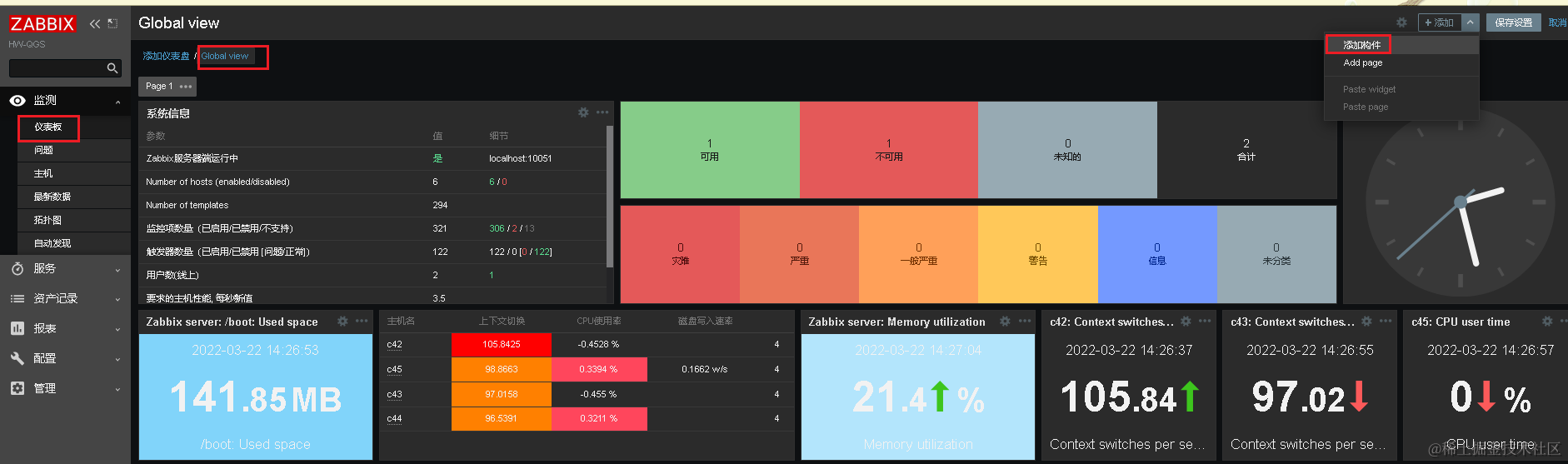Click the green 可用 host availability tile

pyautogui.click(x=710, y=150)
